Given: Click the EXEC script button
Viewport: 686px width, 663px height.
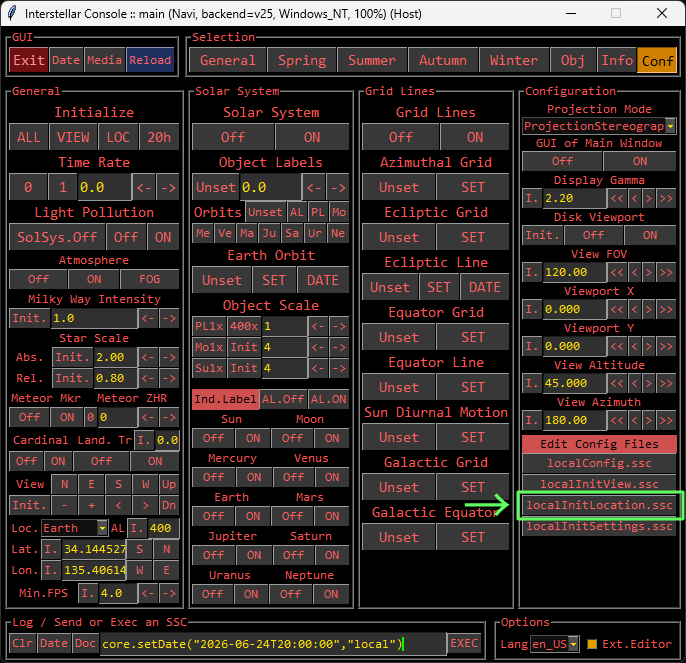Looking at the screenshot, I should pyautogui.click(x=464, y=643).
